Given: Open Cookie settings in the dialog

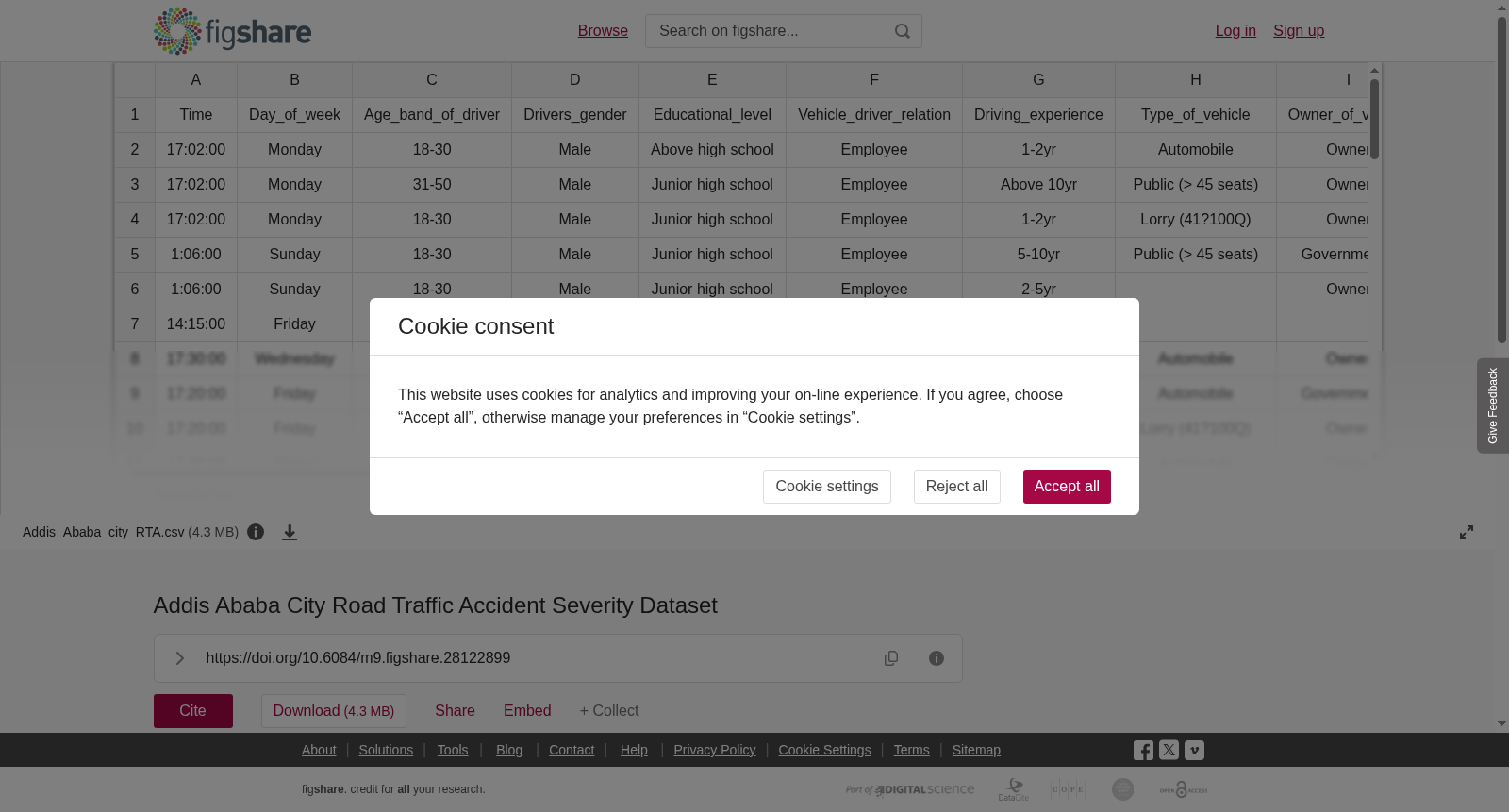Looking at the screenshot, I should (827, 487).
